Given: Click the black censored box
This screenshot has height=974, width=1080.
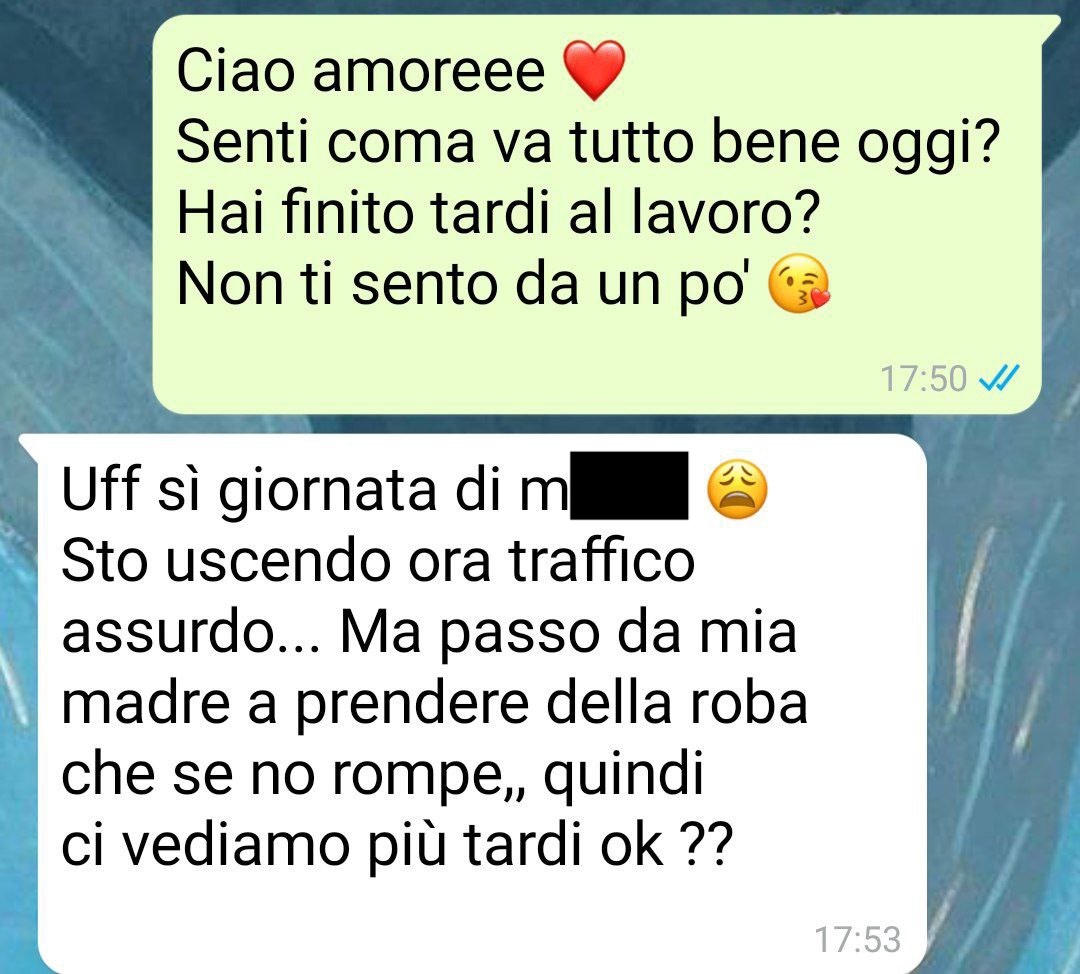Looking at the screenshot, I should coord(629,486).
